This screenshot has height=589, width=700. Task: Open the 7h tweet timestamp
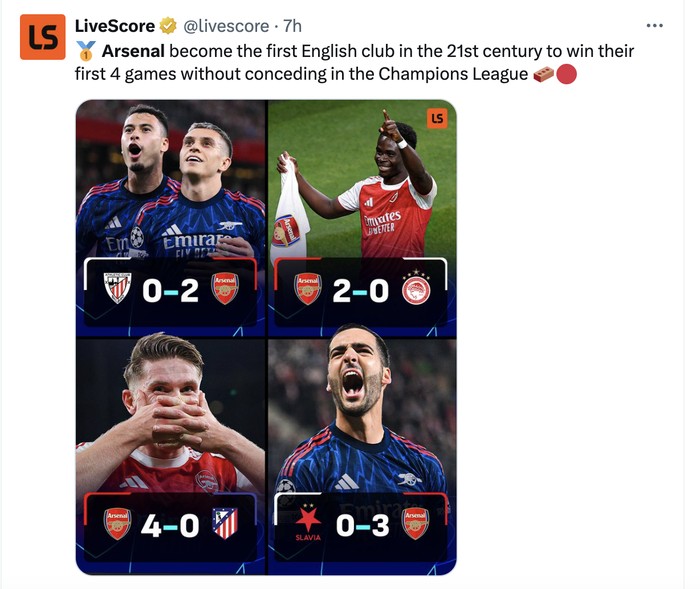[x=292, y=25]
